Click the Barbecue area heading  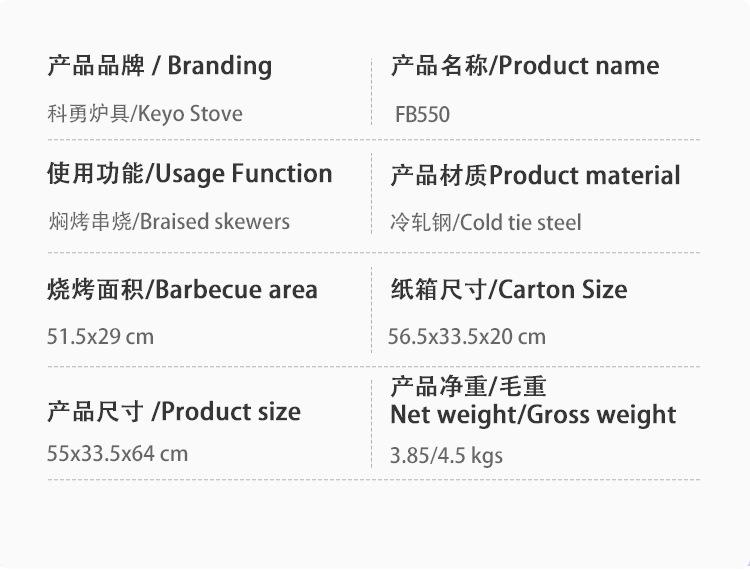(182, 290)
